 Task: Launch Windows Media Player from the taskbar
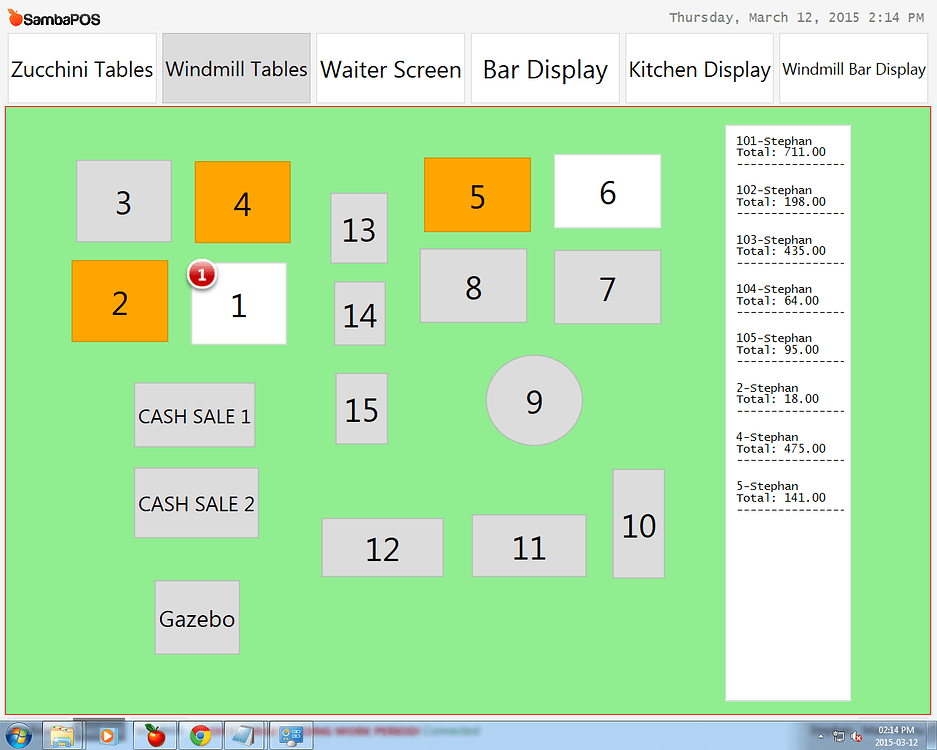pyautogui.click(x=108, y=734)
